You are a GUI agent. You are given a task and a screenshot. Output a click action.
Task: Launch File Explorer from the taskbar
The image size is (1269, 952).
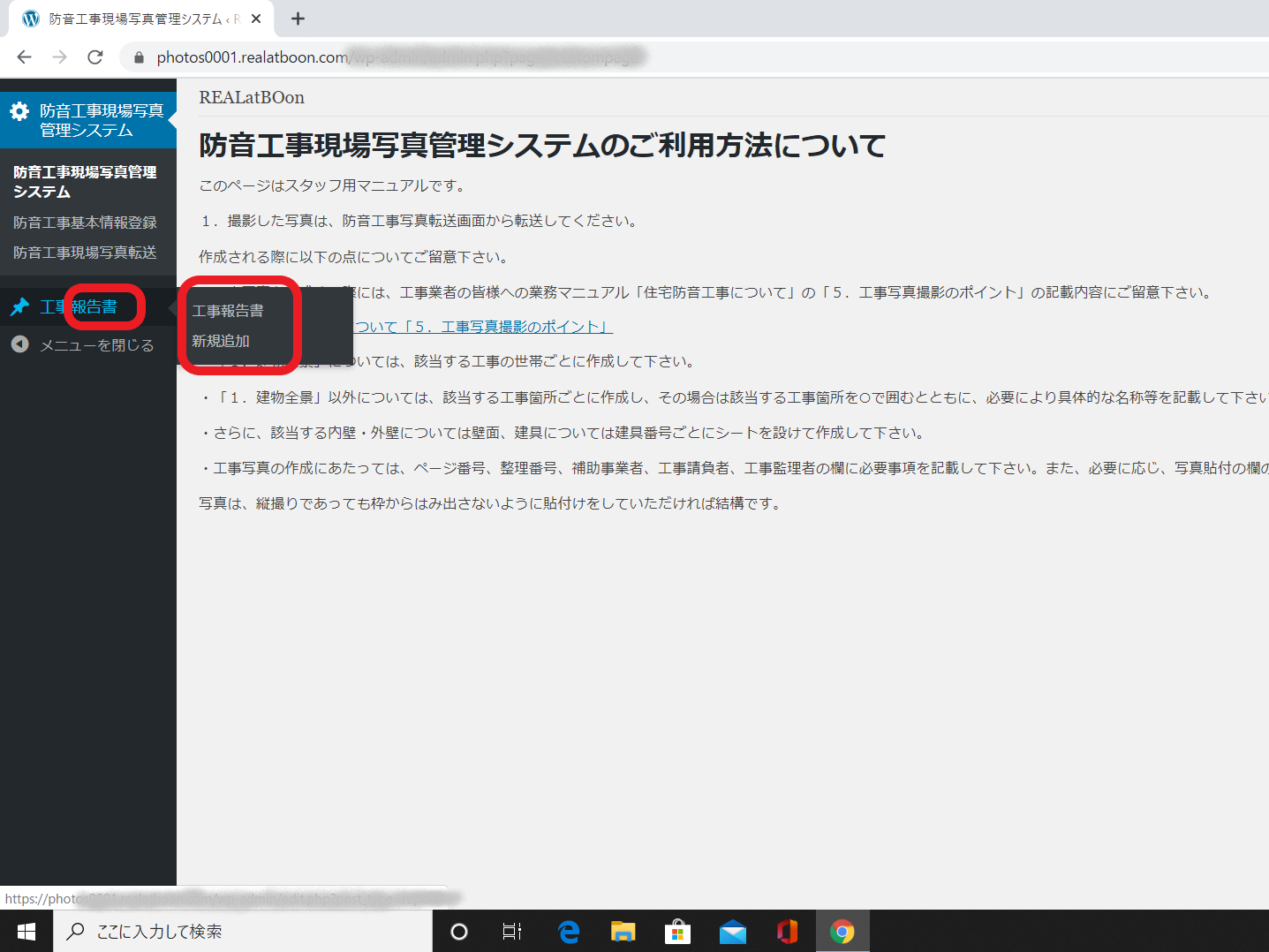(x=623, y=932)
